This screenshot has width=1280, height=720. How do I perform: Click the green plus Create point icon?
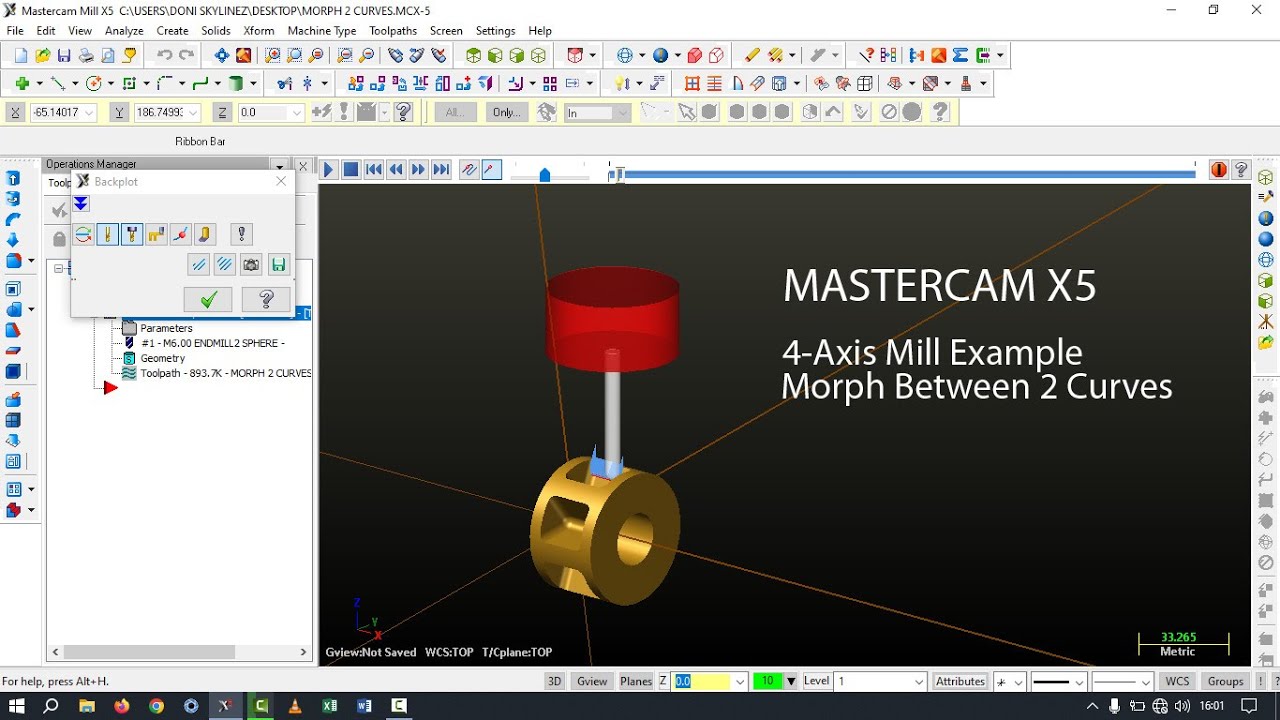22,84
